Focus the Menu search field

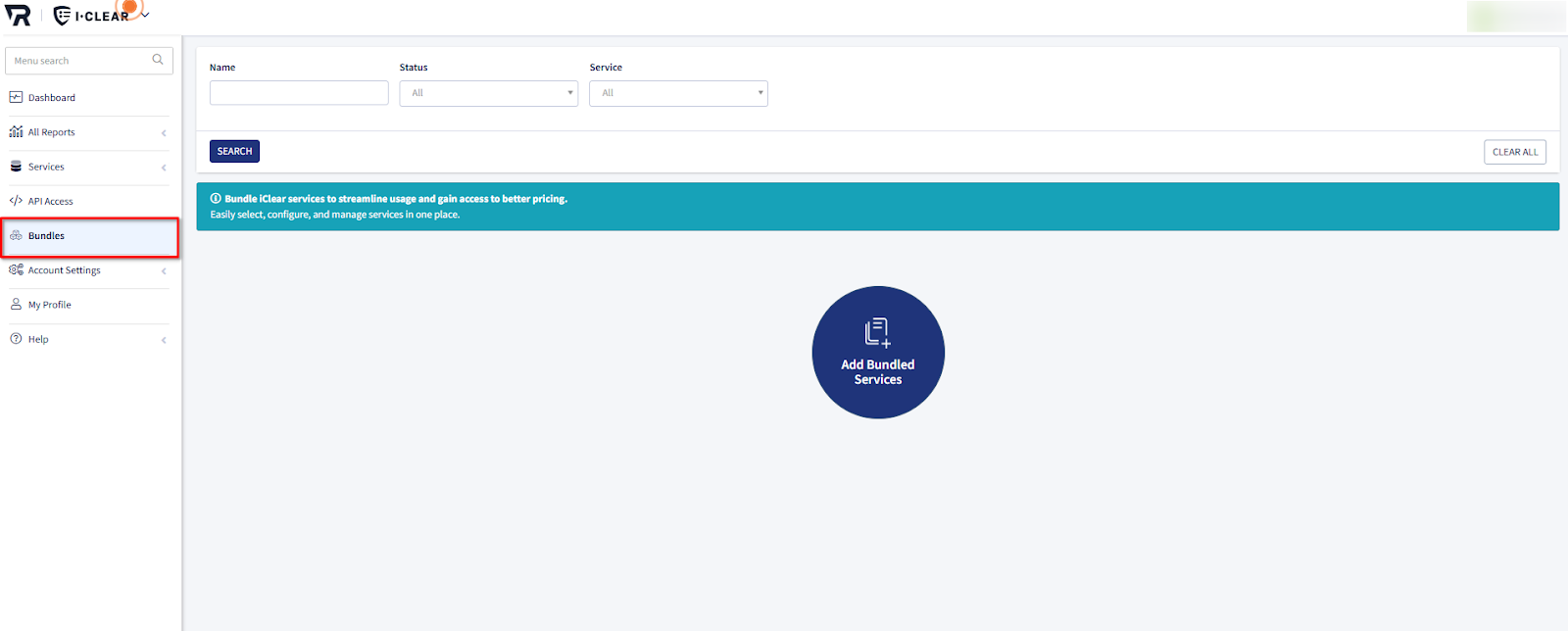(89, 61)
